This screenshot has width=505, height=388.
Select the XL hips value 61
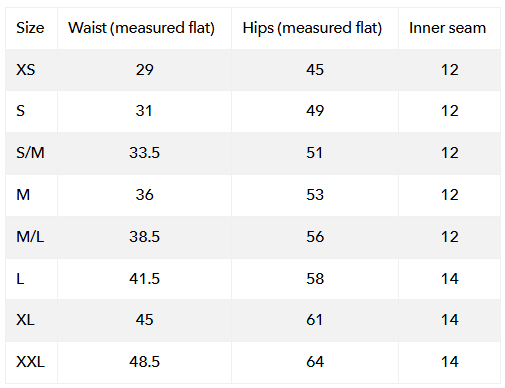pyautogui.click(x=314, y=320)
